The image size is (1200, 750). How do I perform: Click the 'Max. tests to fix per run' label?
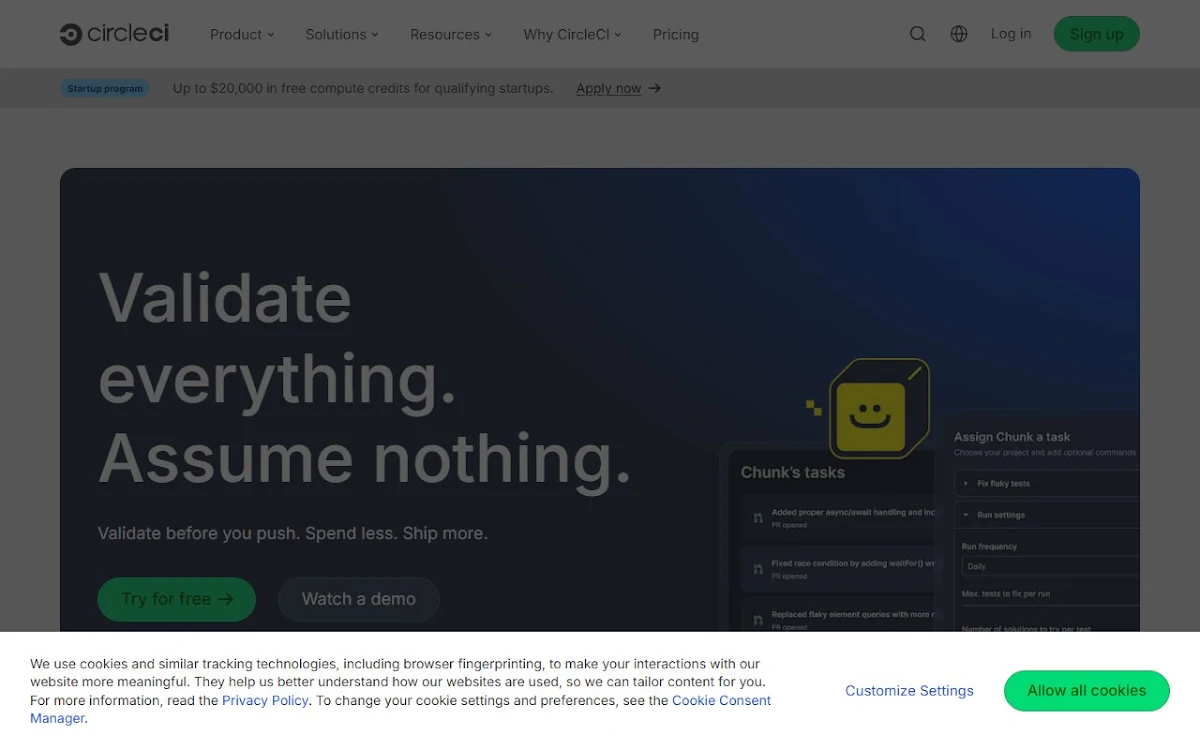[1006, 594]
